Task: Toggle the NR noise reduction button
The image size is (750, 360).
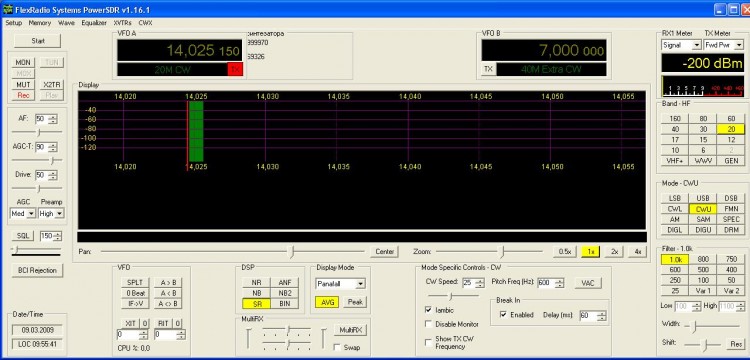Action: pos(256,283)
